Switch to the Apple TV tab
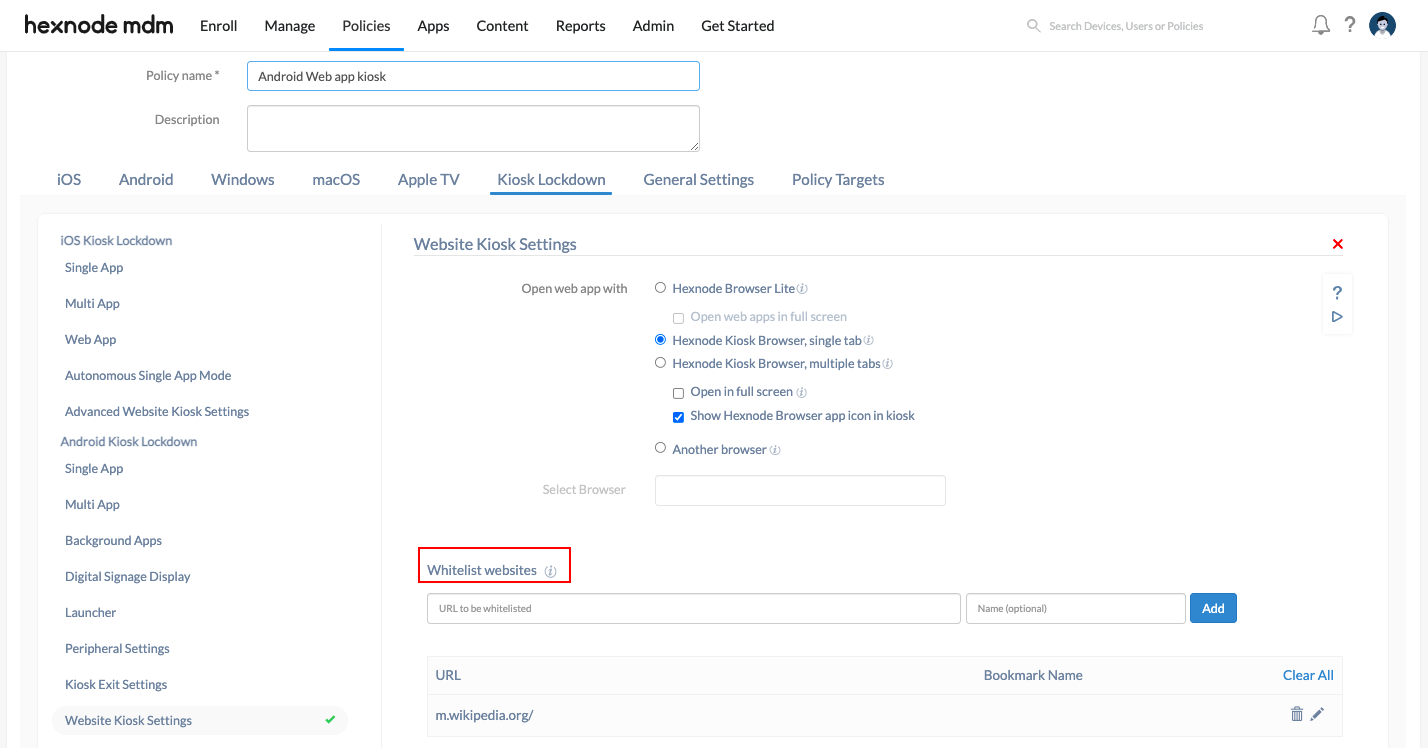Image resolution: width=1428 pixels, height=748 pixels. (x=429, y=180)
